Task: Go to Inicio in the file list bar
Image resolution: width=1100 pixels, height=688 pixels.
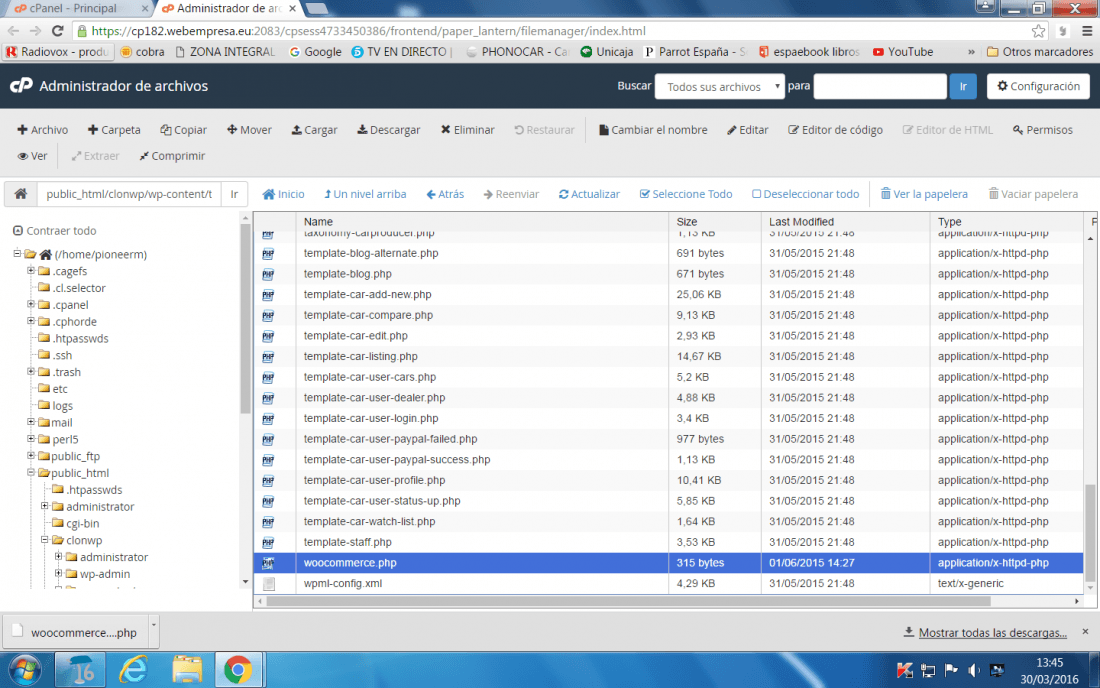Action: 283,194
